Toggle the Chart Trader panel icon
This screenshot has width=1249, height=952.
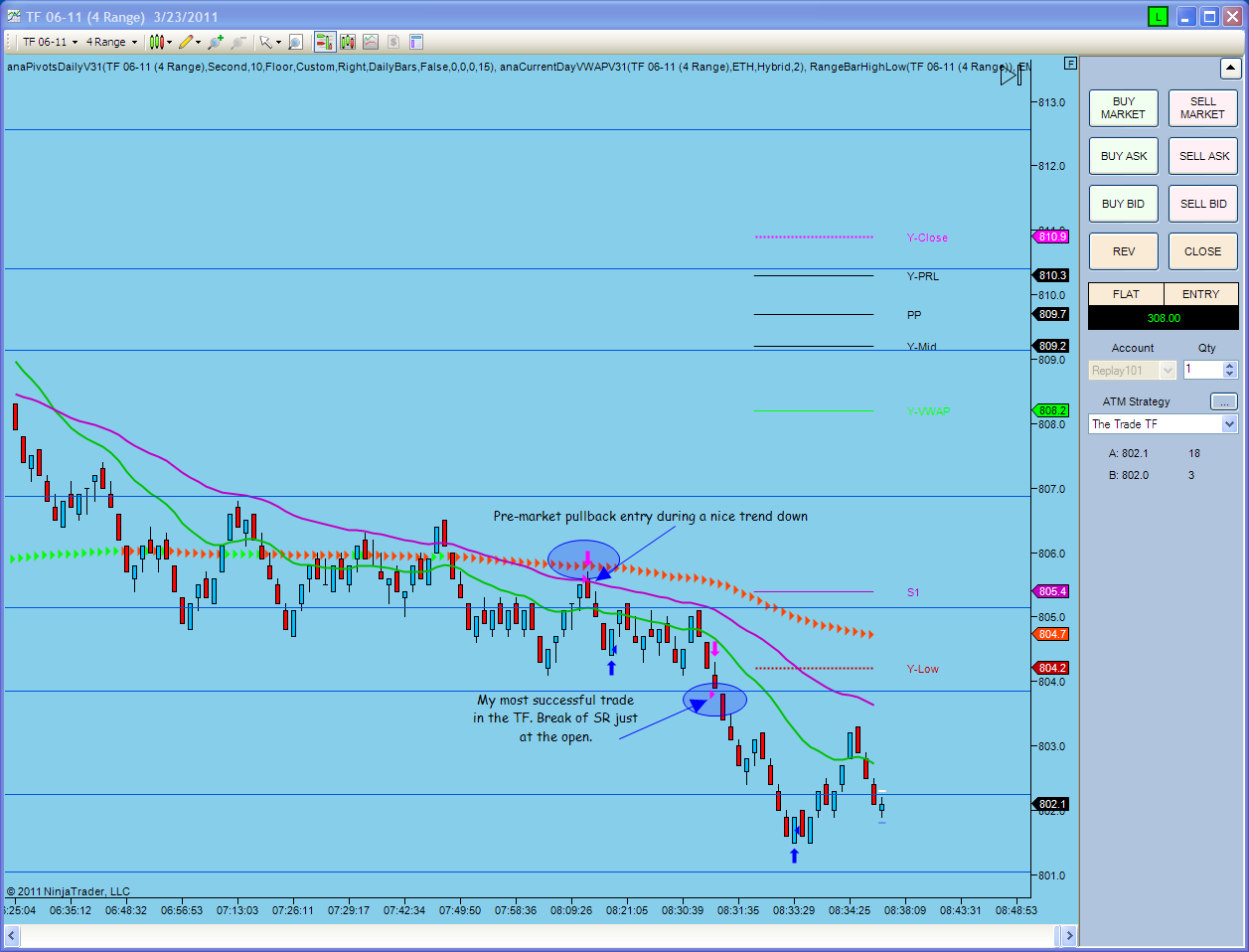(325, 42)
